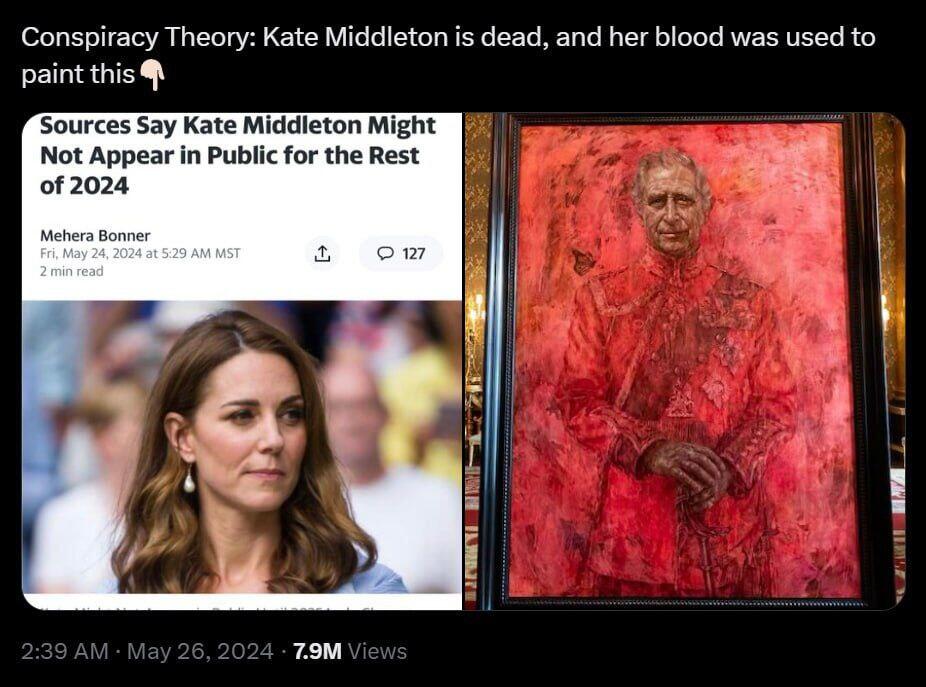The height and width of the screenshot is (687, 926).
Task: Open the left article screenshot image
Action: (242, 361)
